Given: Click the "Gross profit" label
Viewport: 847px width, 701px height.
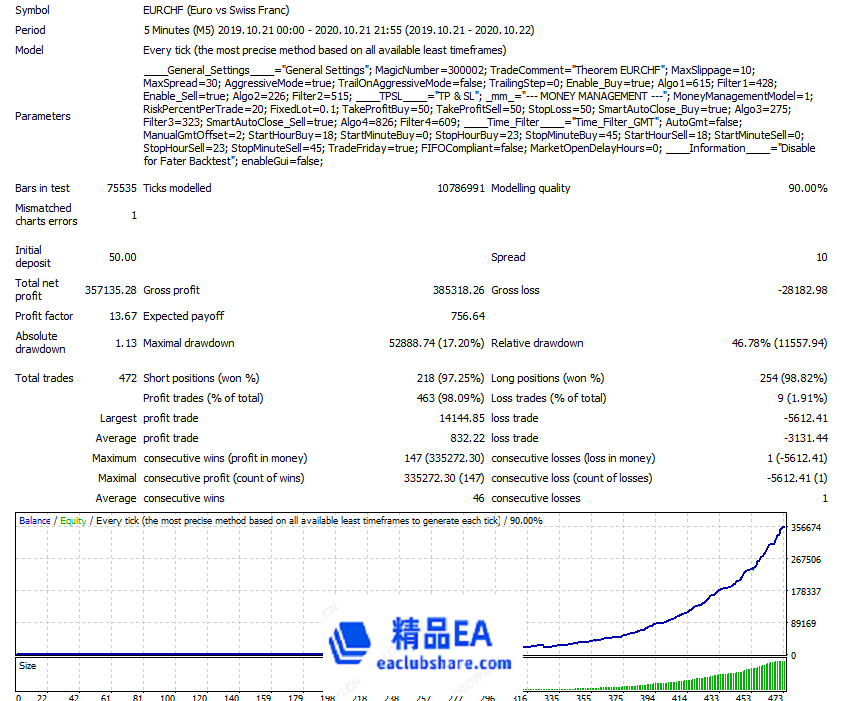Looking at the screenshot, I should 171,291.
